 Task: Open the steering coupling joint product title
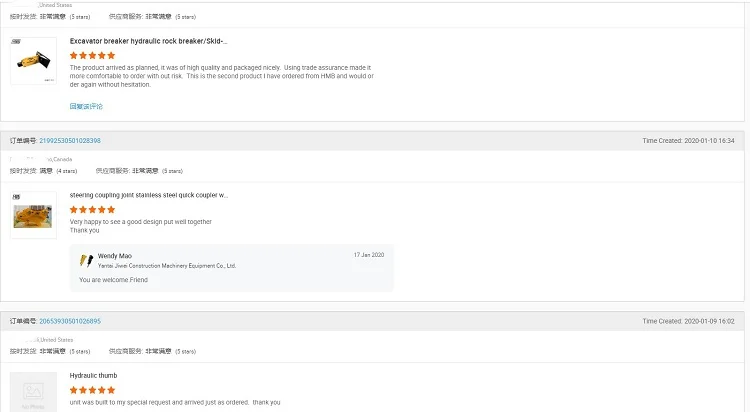tap(149, 195)
